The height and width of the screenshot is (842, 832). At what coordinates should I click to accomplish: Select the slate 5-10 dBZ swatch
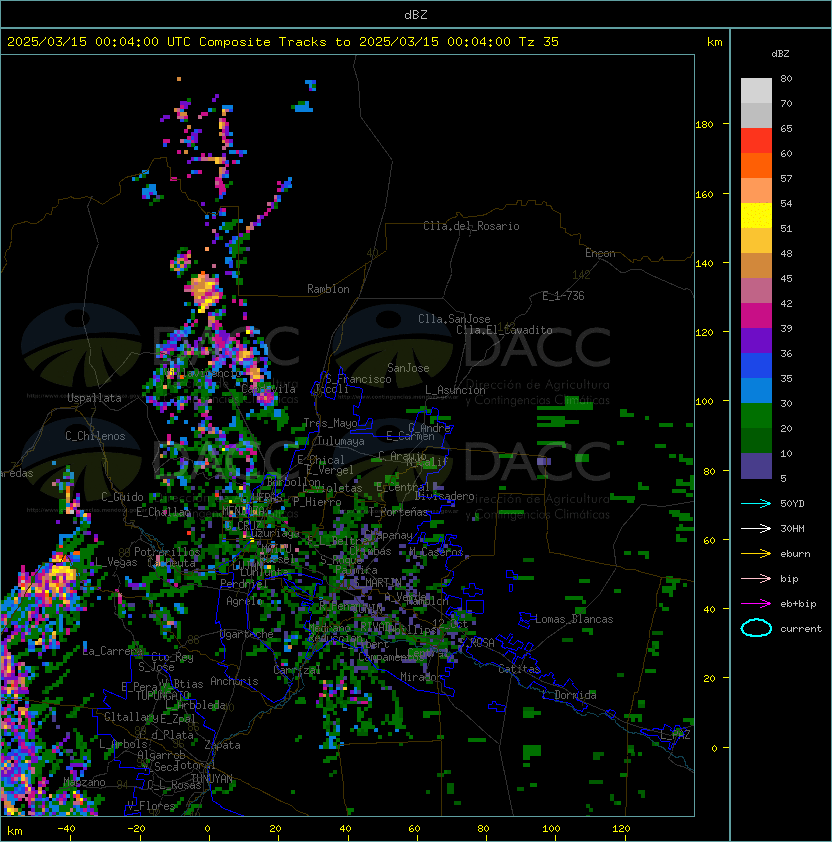[756, 466]
